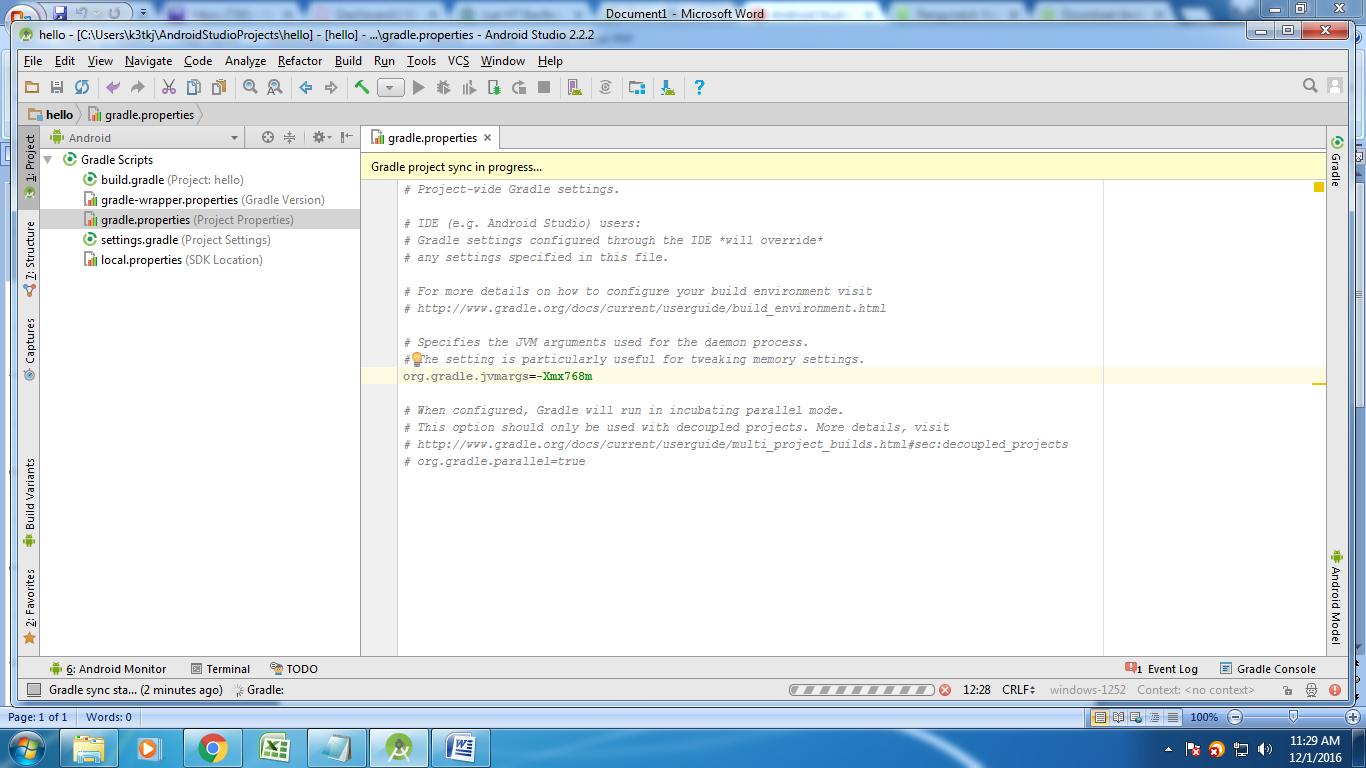Open the run configuration dropdown in the toolbar

391,88
